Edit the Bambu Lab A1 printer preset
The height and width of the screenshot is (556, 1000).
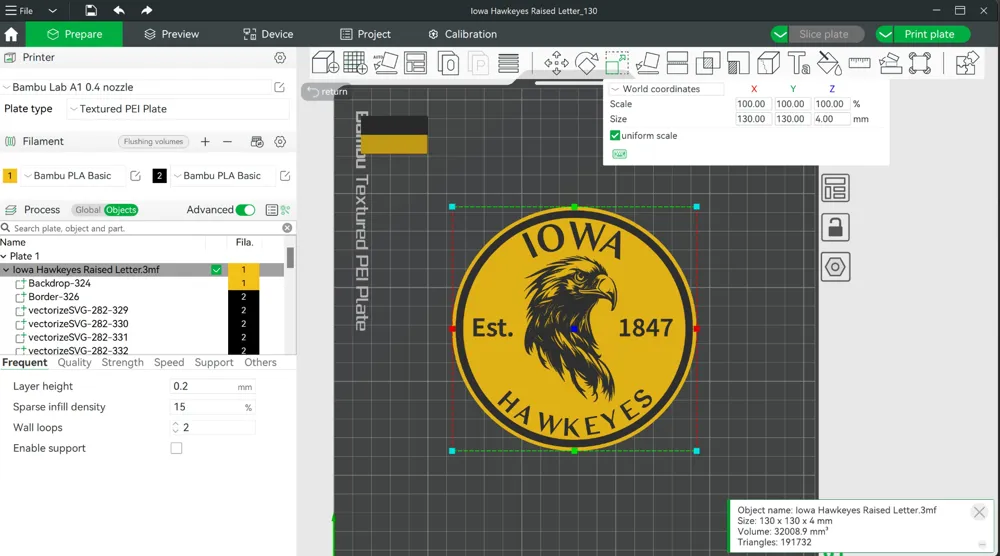[x=279, y=87]
